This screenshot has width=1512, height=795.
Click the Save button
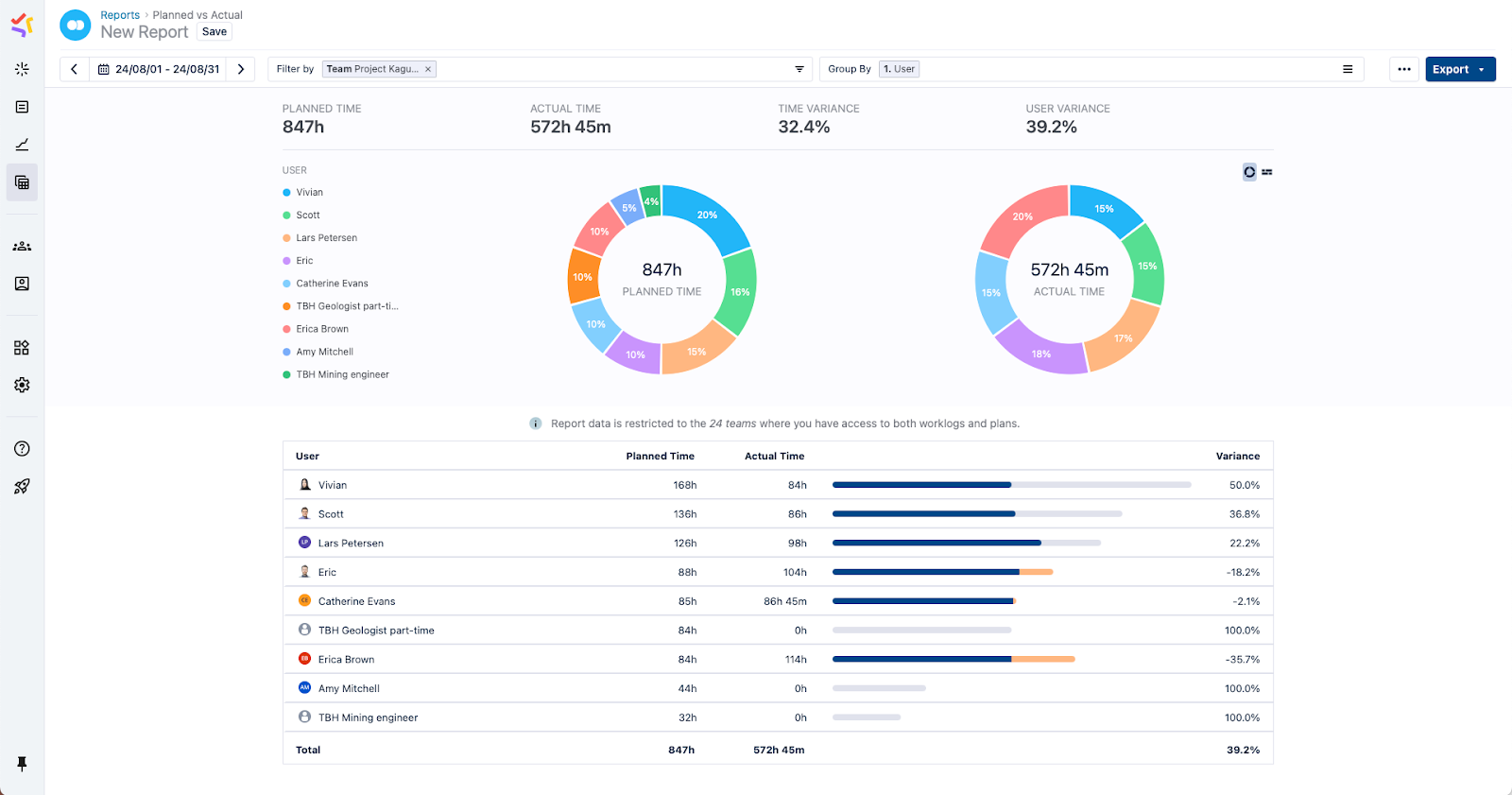pyautogui.click(x=215, y=32)
